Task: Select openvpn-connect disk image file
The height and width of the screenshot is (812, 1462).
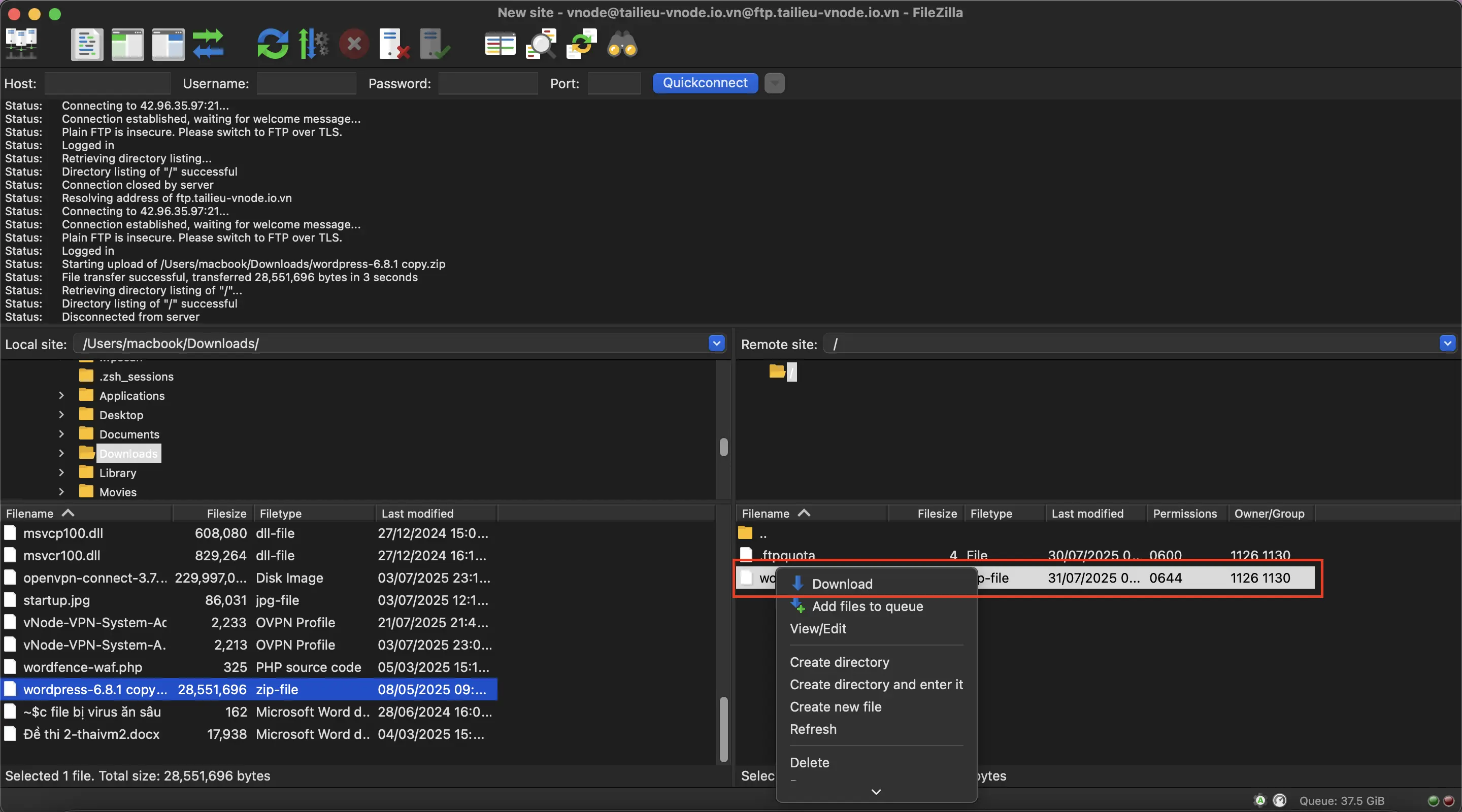Action: point(249,577)
